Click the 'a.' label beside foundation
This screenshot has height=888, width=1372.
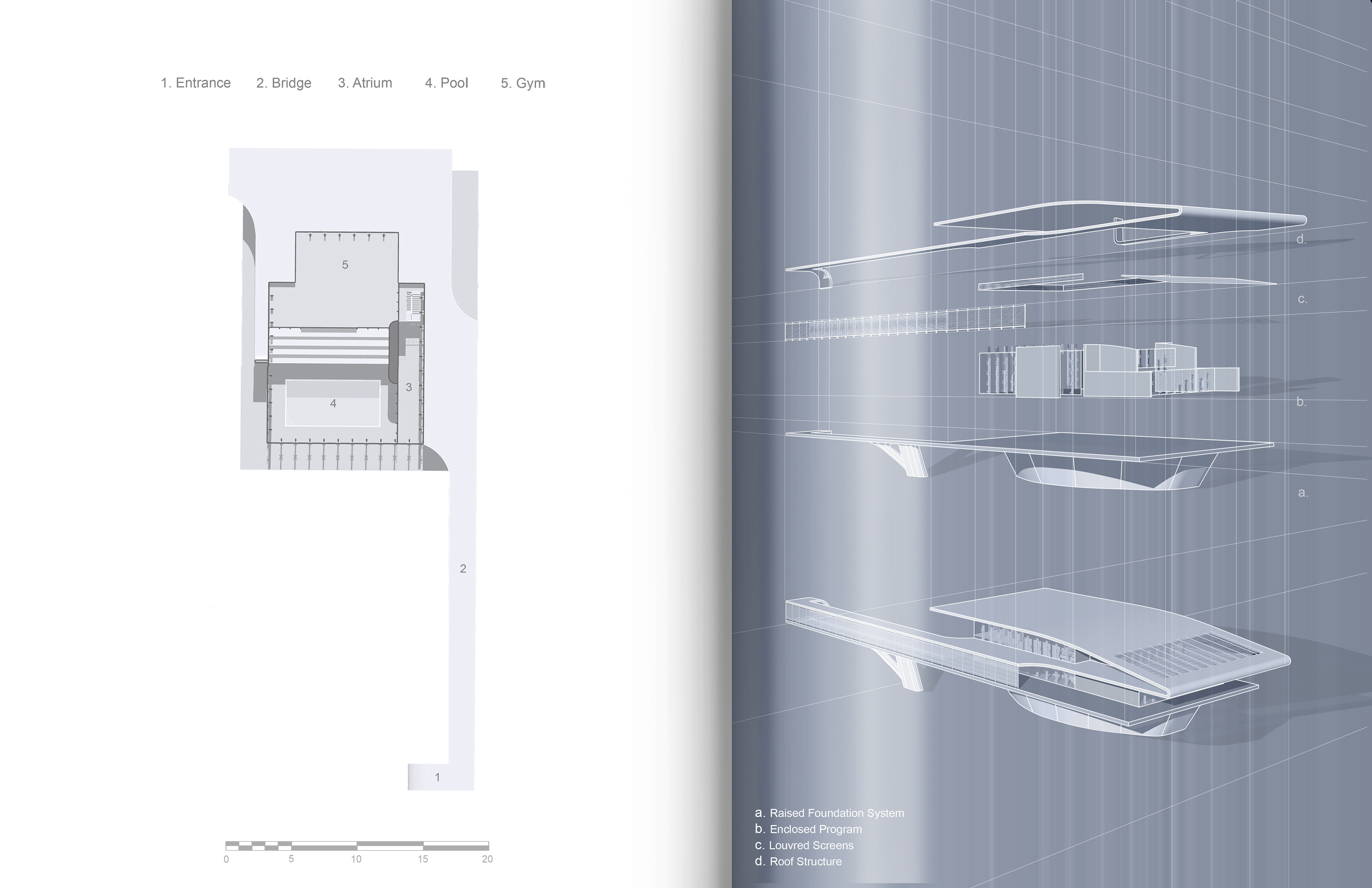click(x=1303, y=492)
